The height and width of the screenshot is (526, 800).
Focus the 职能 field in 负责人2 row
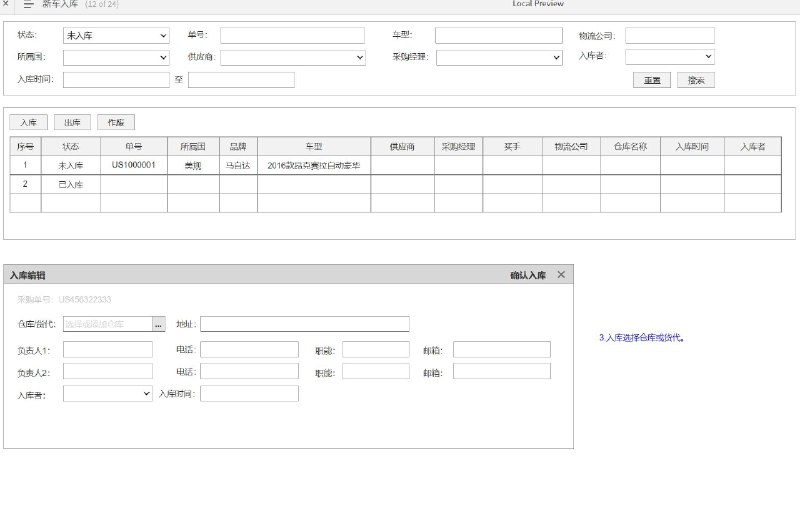tap(376, 371)
